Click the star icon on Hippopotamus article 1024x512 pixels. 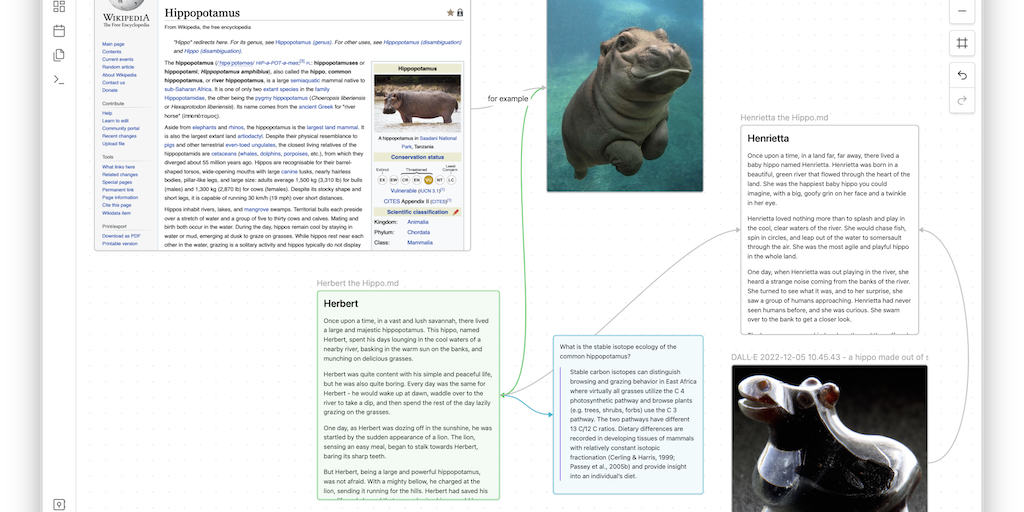point(450,13)
